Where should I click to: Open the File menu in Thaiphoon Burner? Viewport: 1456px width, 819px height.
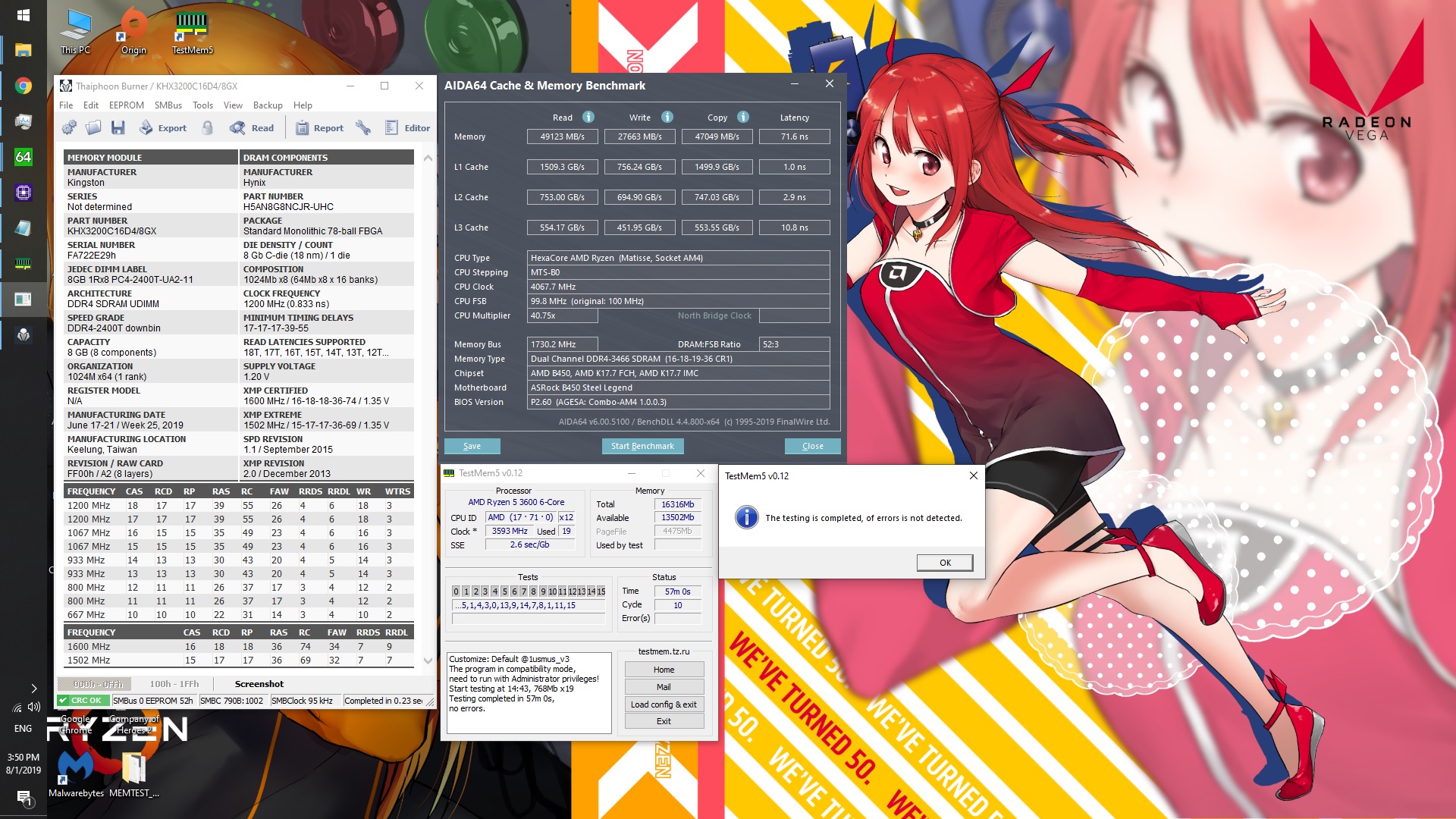[66, 105]
